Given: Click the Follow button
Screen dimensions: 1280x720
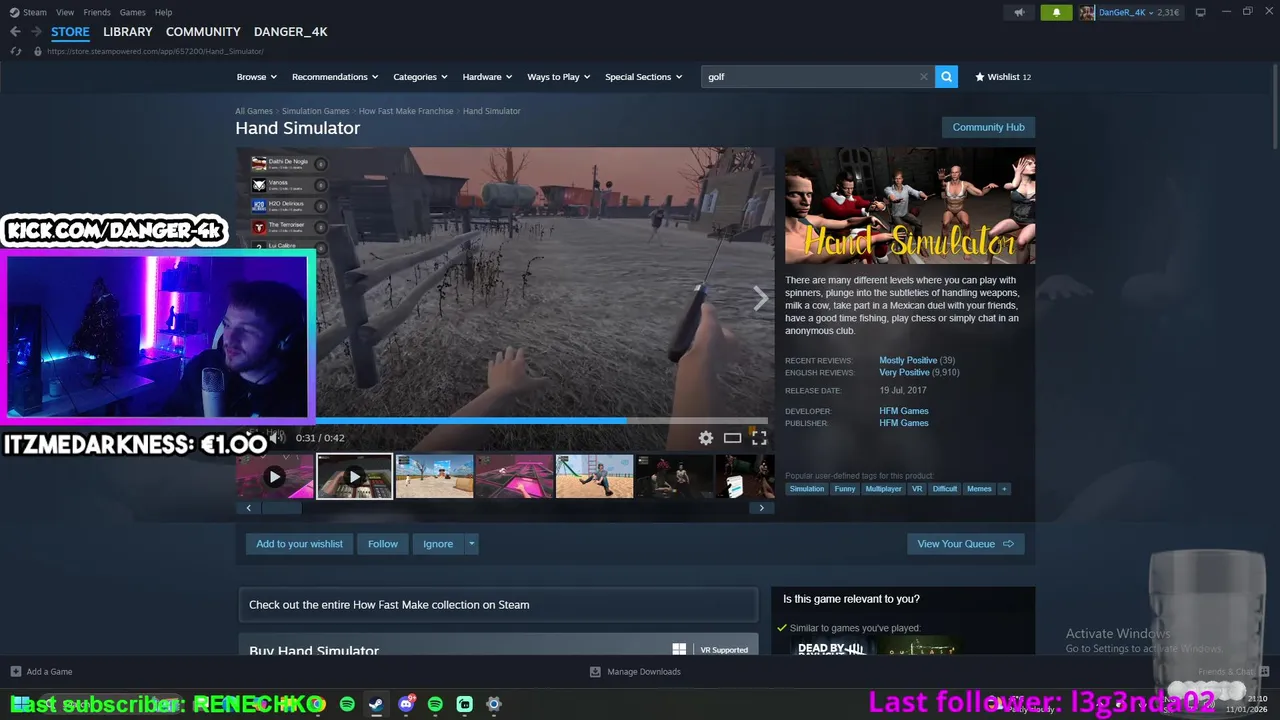Looking at the screenshot, I should [383, 544].
